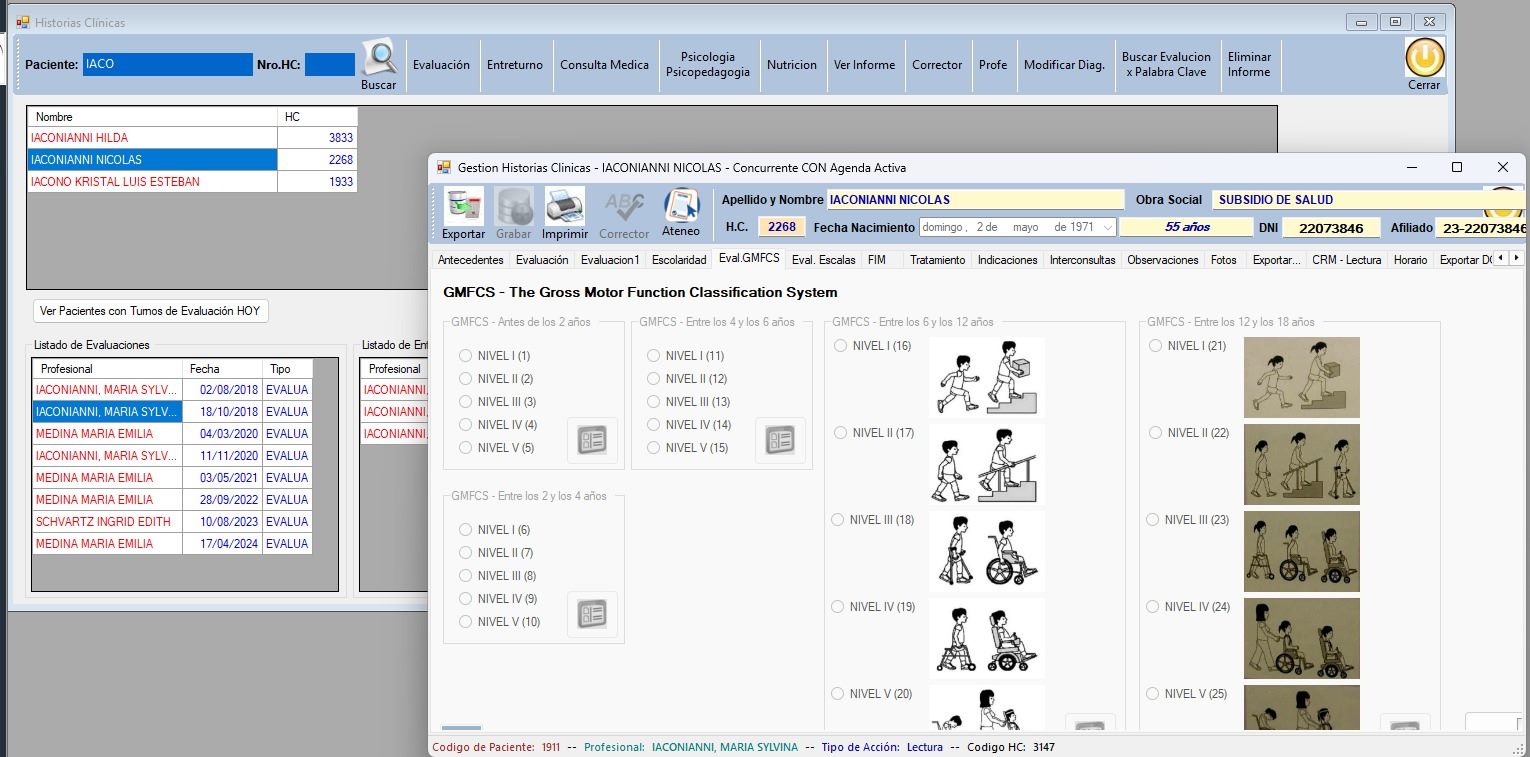Click the Exportar icon in Gestion window

point(463,206)
